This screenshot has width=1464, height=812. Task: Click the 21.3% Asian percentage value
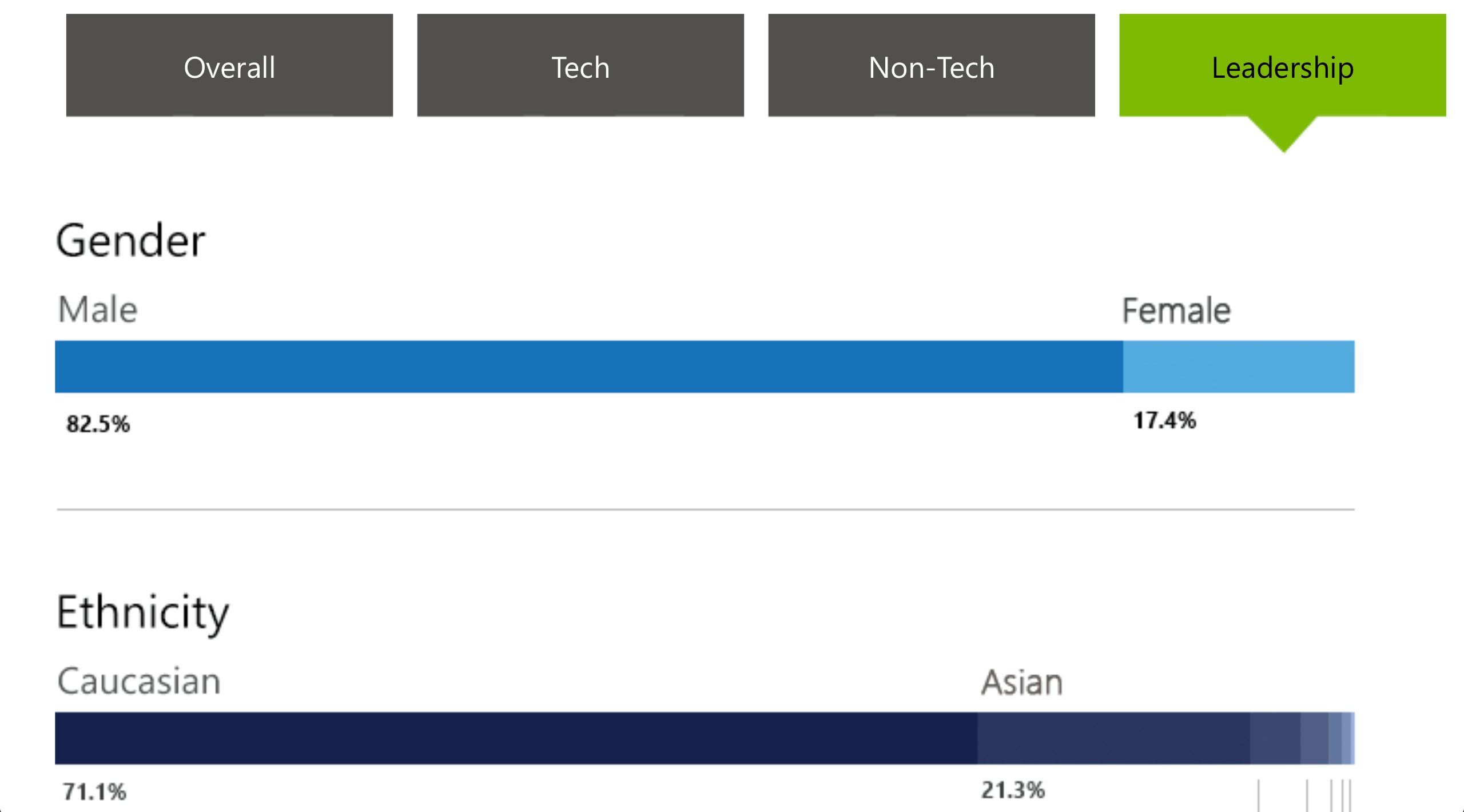pos(1013,790)
